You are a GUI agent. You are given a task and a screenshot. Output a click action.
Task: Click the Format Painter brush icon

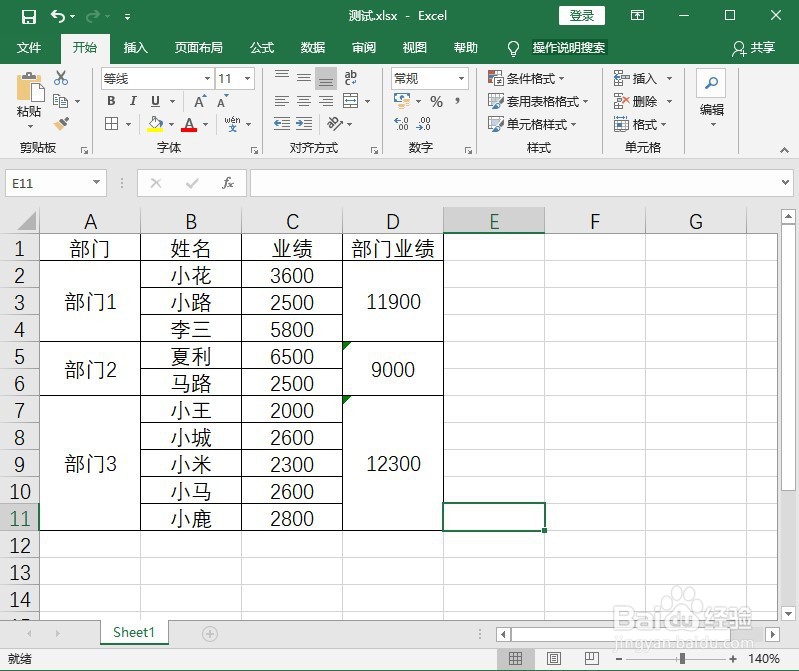(x=61, y=123)
